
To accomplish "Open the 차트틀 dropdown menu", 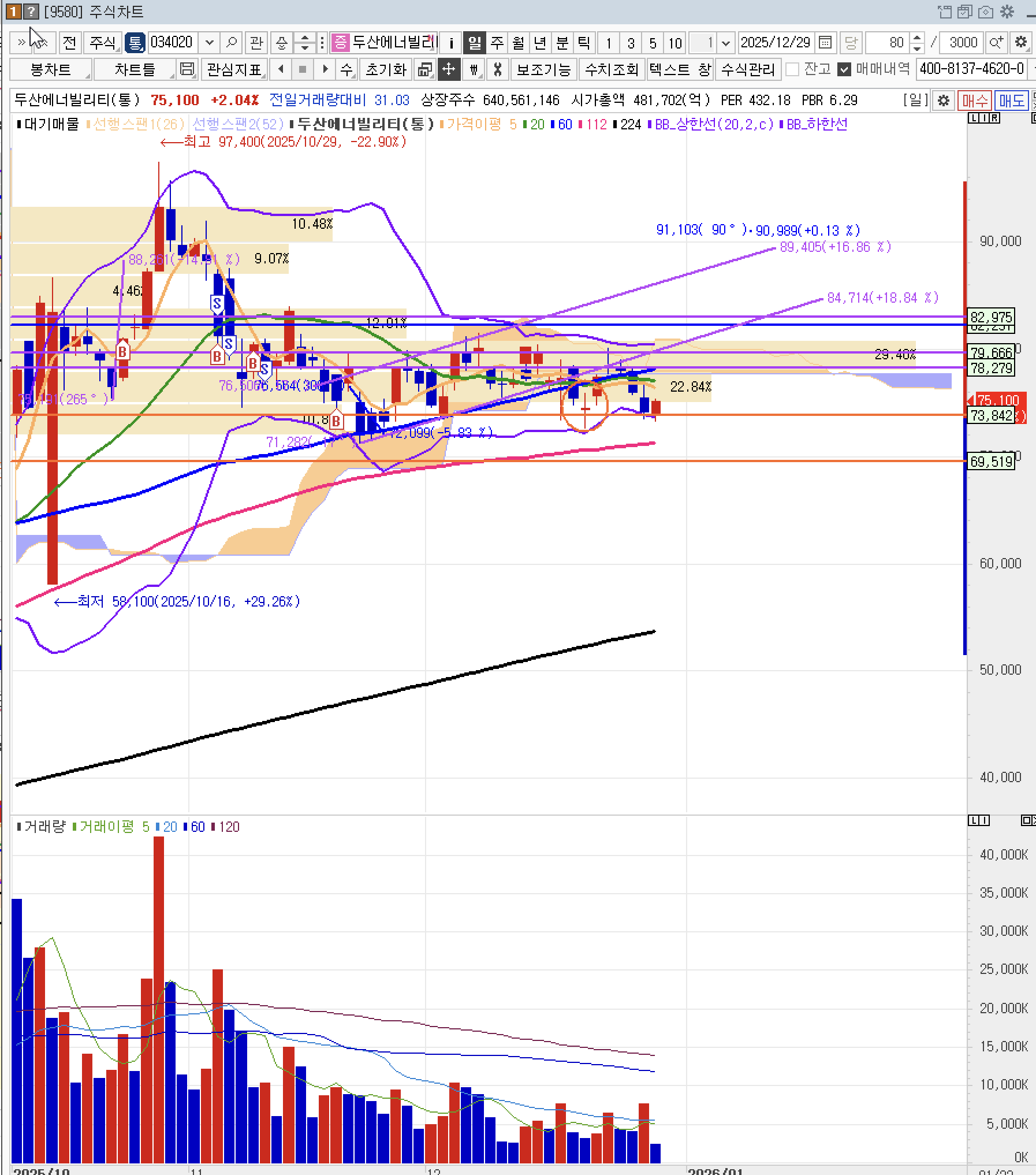I will (x=135, y=69).
